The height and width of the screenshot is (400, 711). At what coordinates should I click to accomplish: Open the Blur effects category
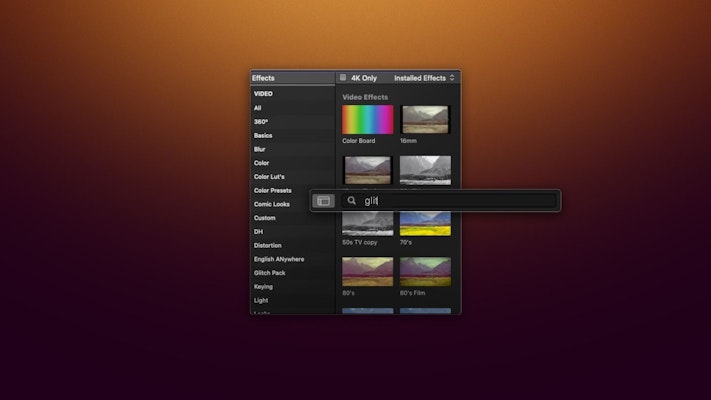pos(260,149)
